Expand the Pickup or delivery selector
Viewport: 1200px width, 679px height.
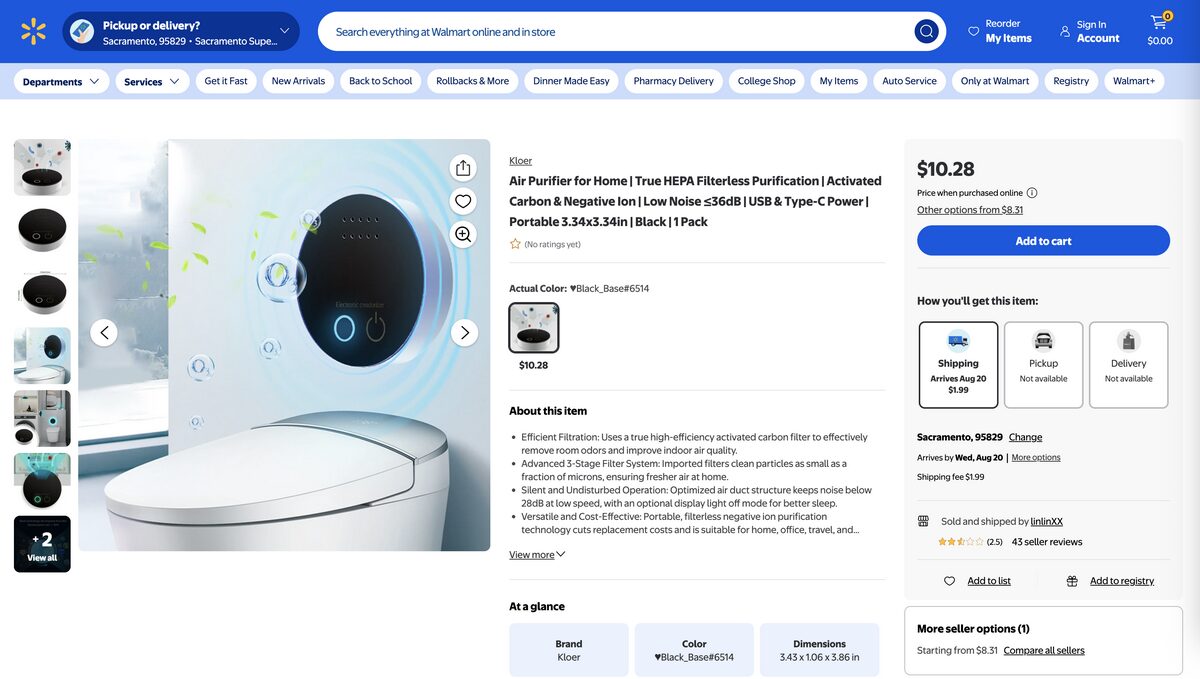(181, 32)
